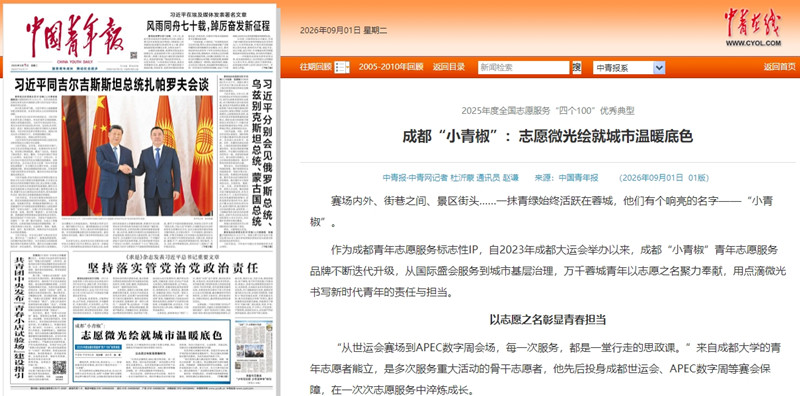Open the 2005-2010年回顾 link
The image size is (800, 396).
pyautogui.click(x=391, y=67)
